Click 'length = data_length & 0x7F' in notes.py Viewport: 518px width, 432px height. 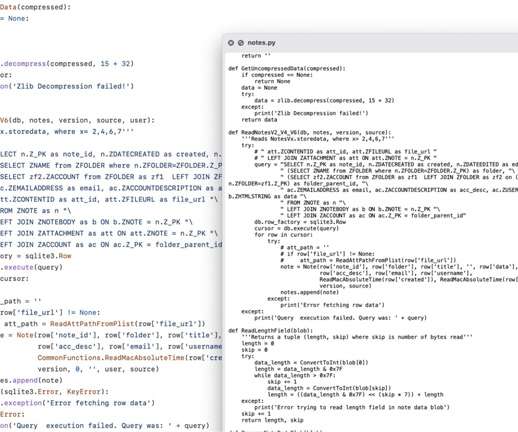click(x=298, y=369)
